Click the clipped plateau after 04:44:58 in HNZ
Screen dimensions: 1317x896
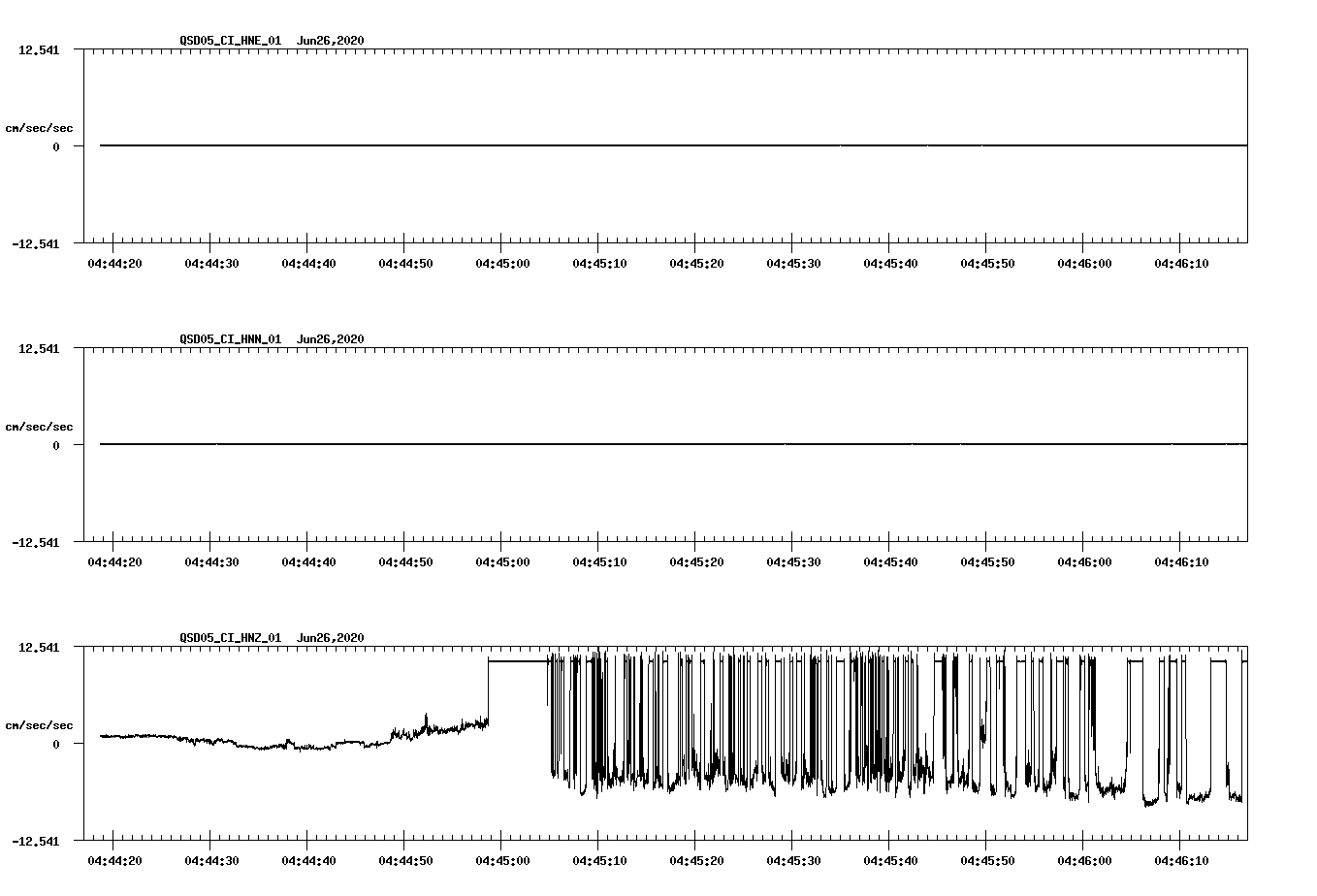tap(518, 660)
